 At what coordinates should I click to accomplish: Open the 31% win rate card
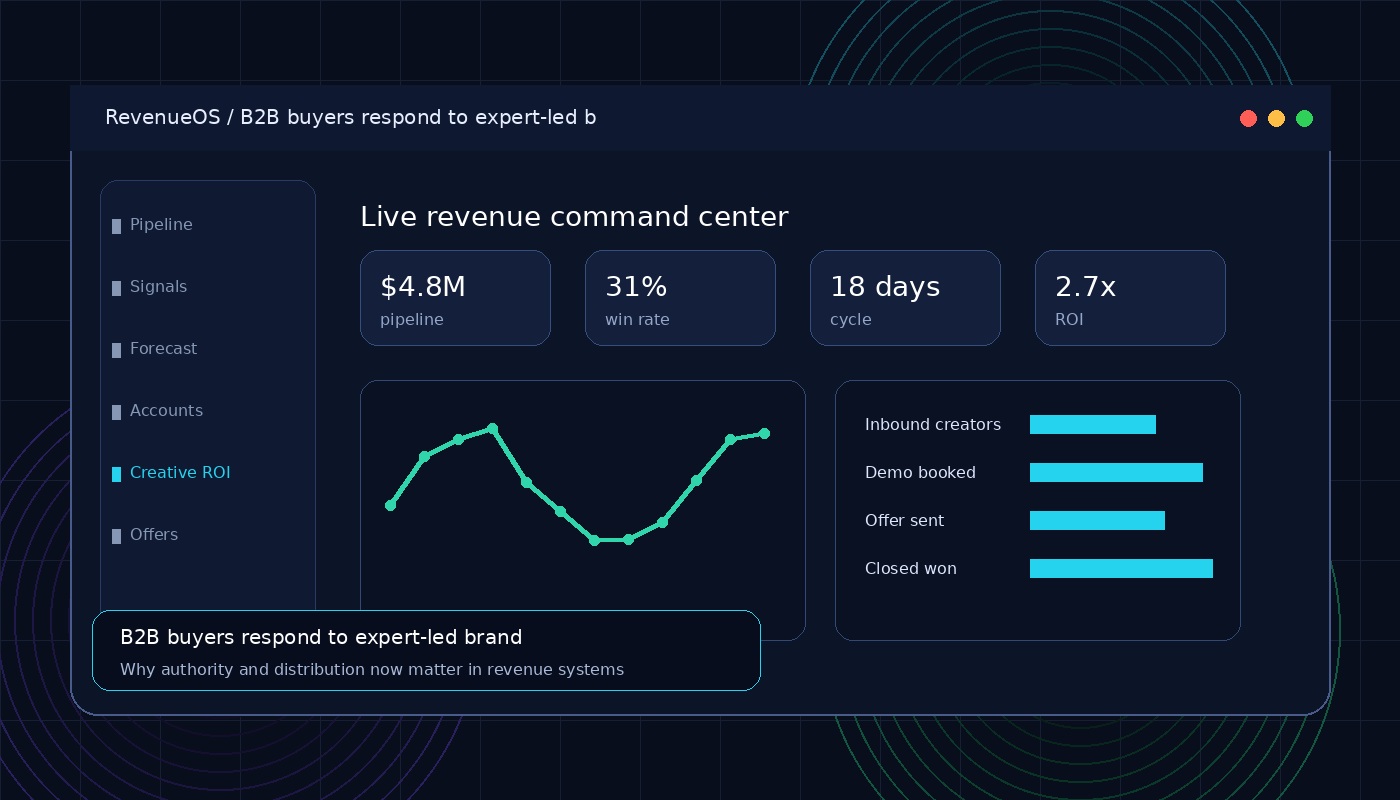[x=680, y=298]
